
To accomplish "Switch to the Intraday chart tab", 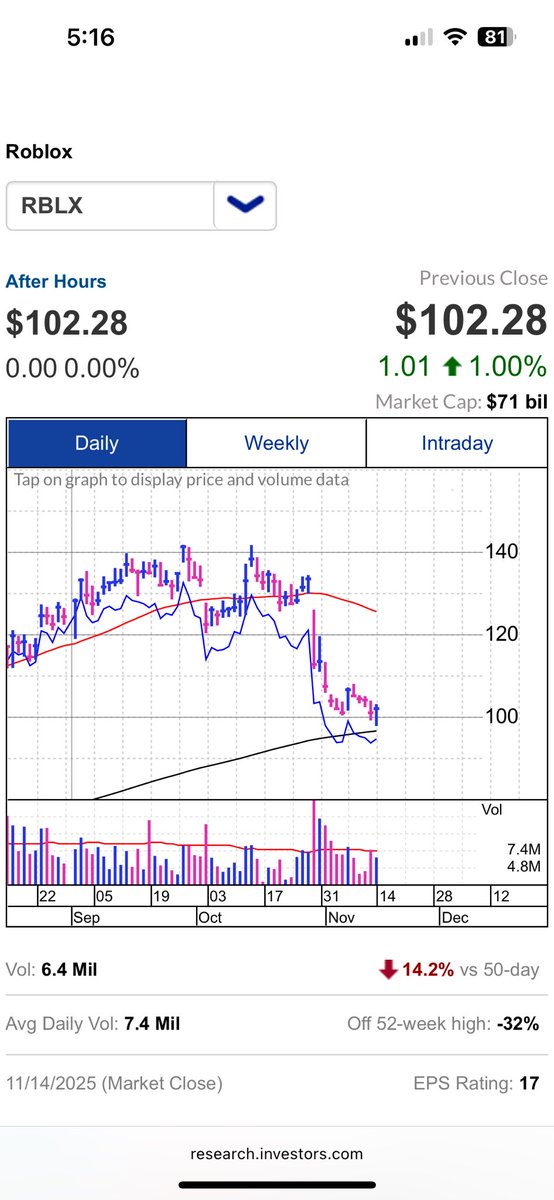I will click(x=457, y=443).
